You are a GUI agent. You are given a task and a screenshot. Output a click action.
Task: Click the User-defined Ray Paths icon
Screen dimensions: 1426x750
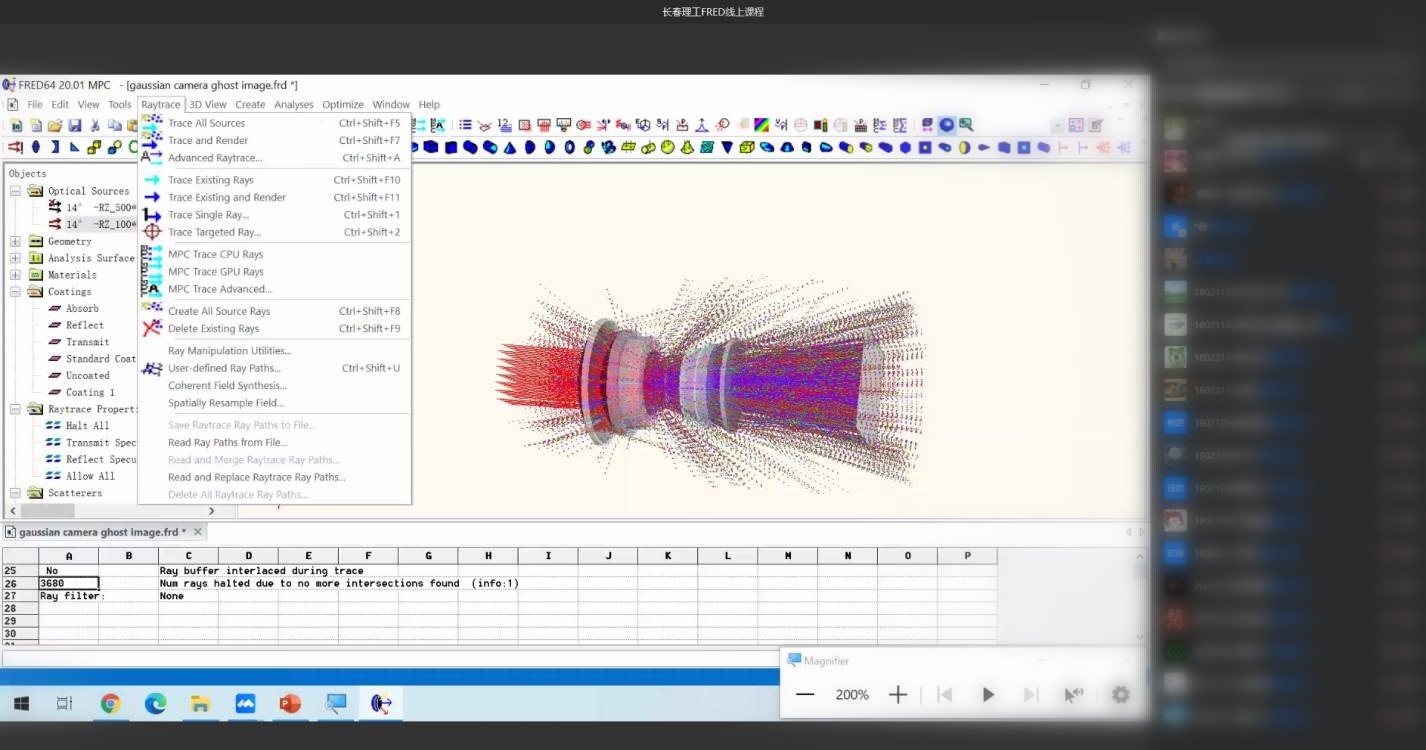click(x=152, y=368)
